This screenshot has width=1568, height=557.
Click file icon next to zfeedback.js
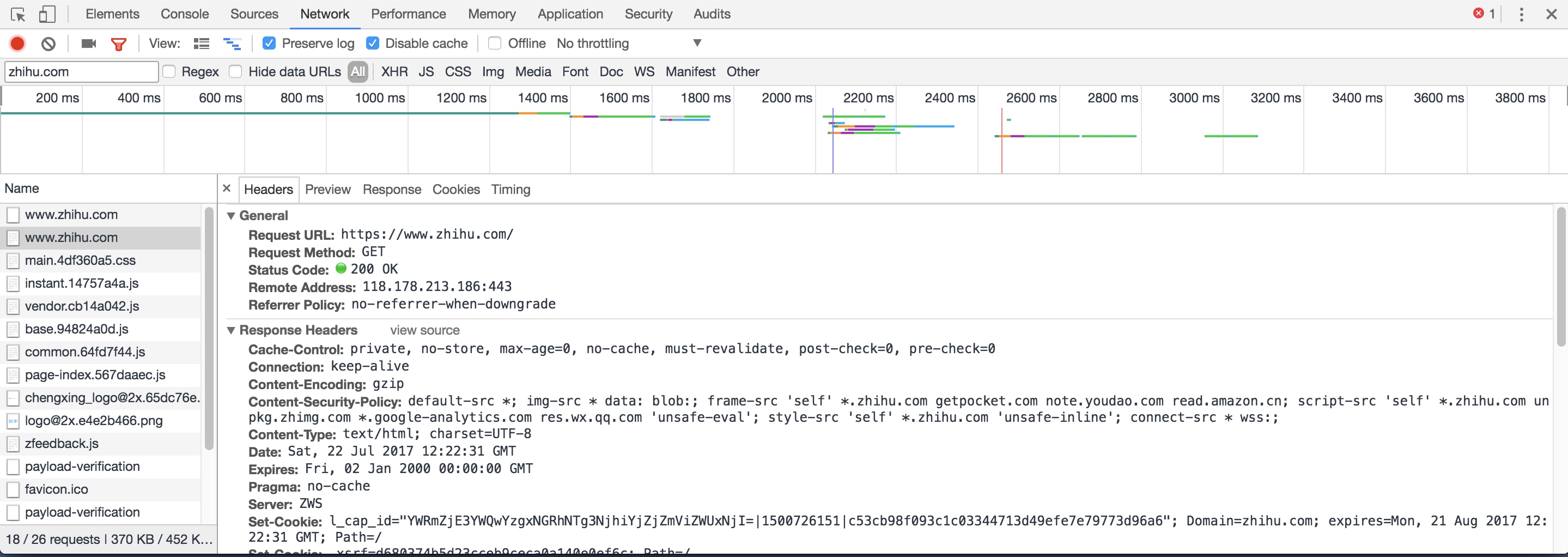[13, 444]
